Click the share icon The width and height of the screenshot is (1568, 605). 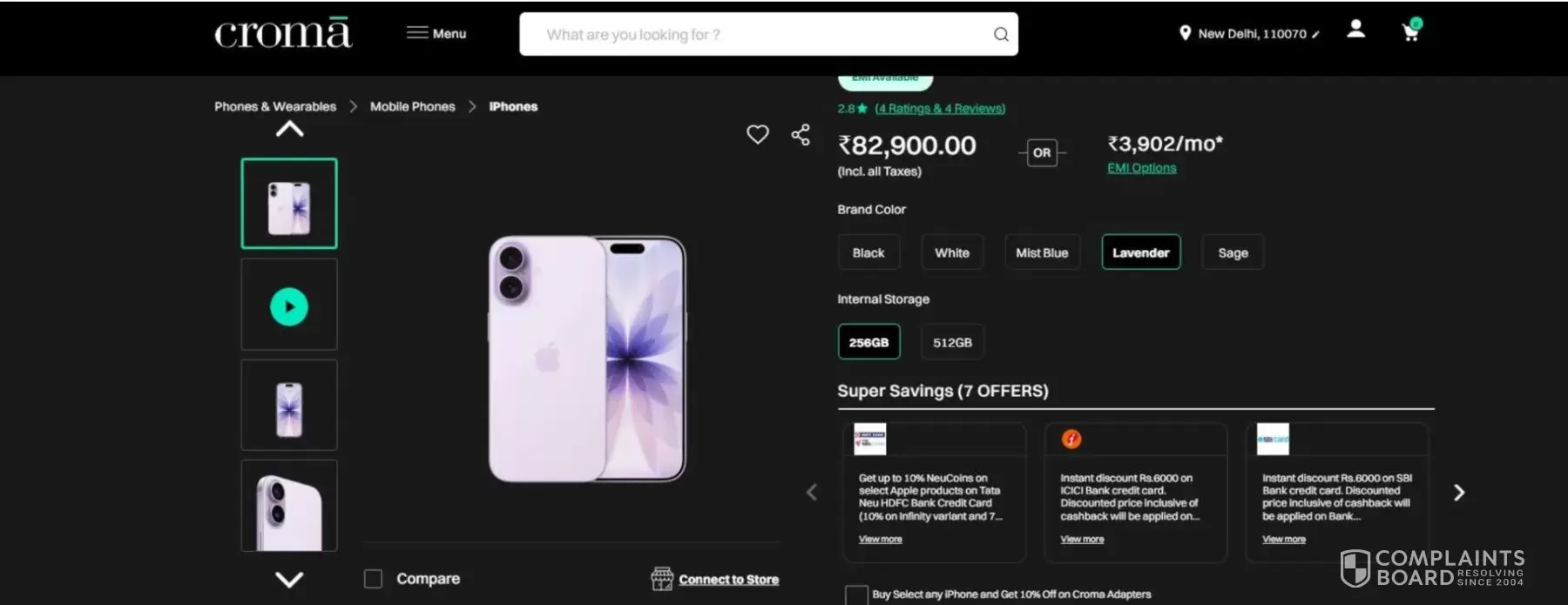801,134
